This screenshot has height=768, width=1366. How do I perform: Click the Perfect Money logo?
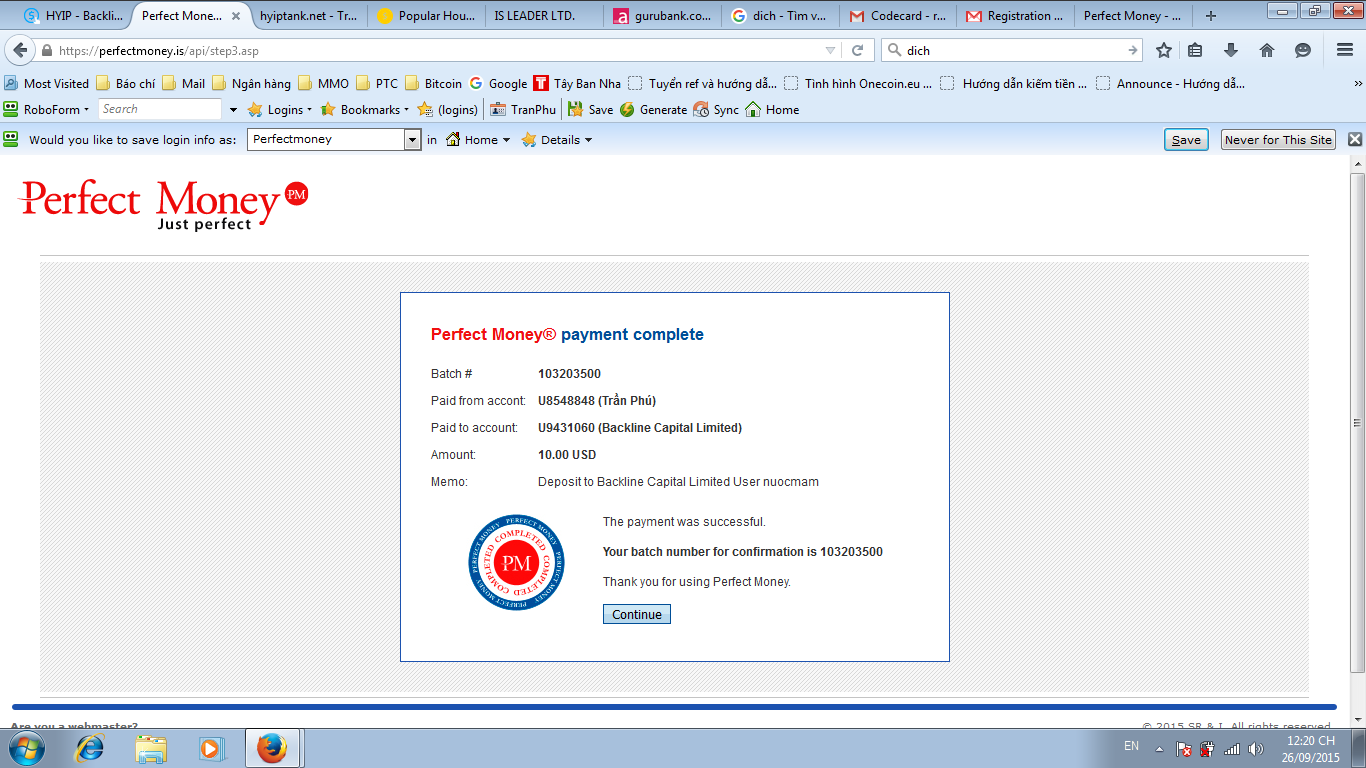click(164, 204)
